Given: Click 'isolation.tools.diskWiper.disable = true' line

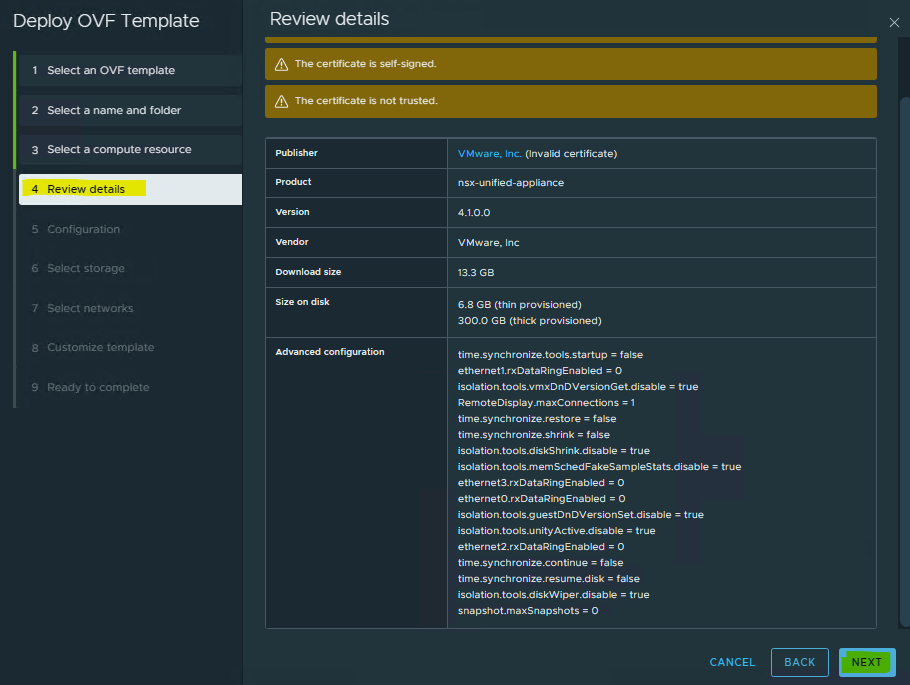Looking at the screenshot, I should coord(553,595).
